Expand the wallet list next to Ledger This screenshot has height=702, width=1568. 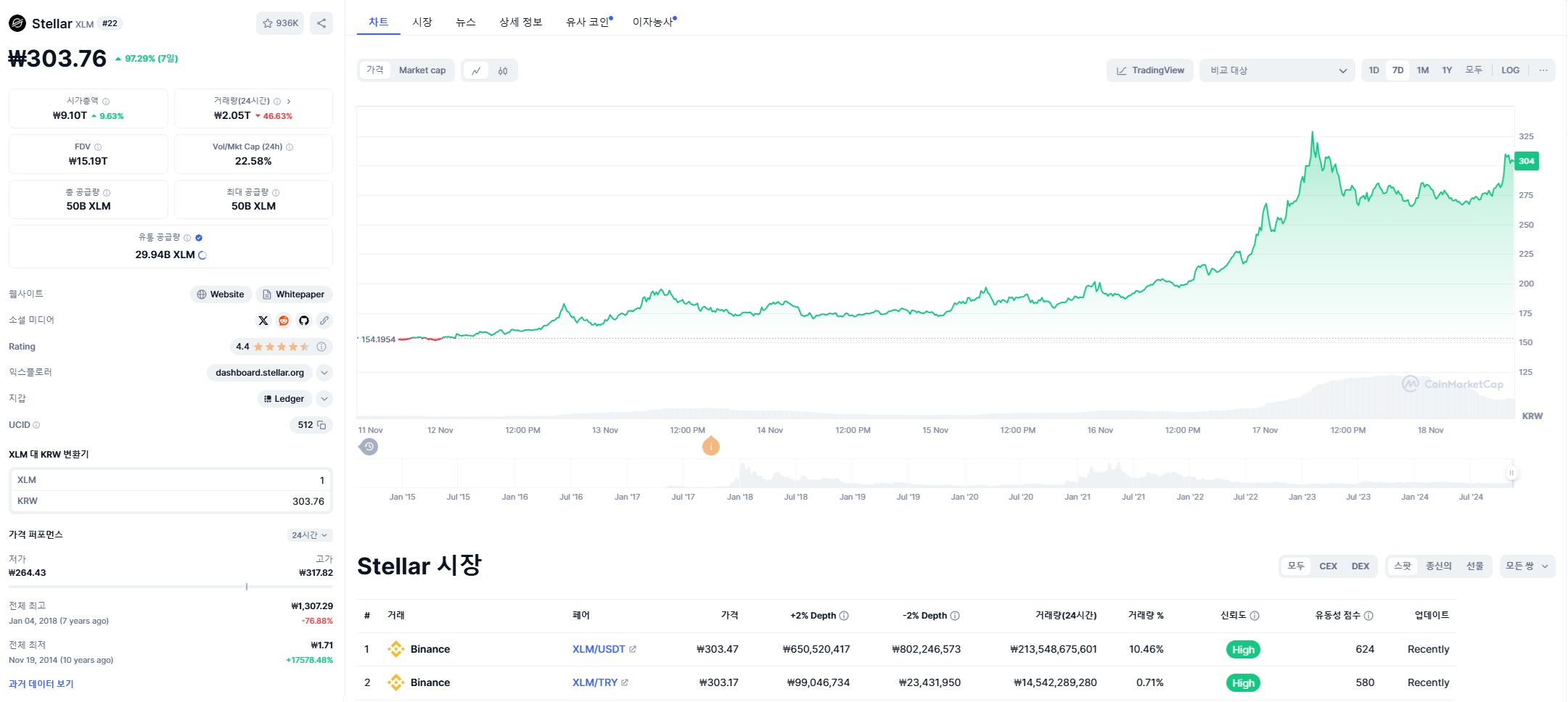click(324, 399)
